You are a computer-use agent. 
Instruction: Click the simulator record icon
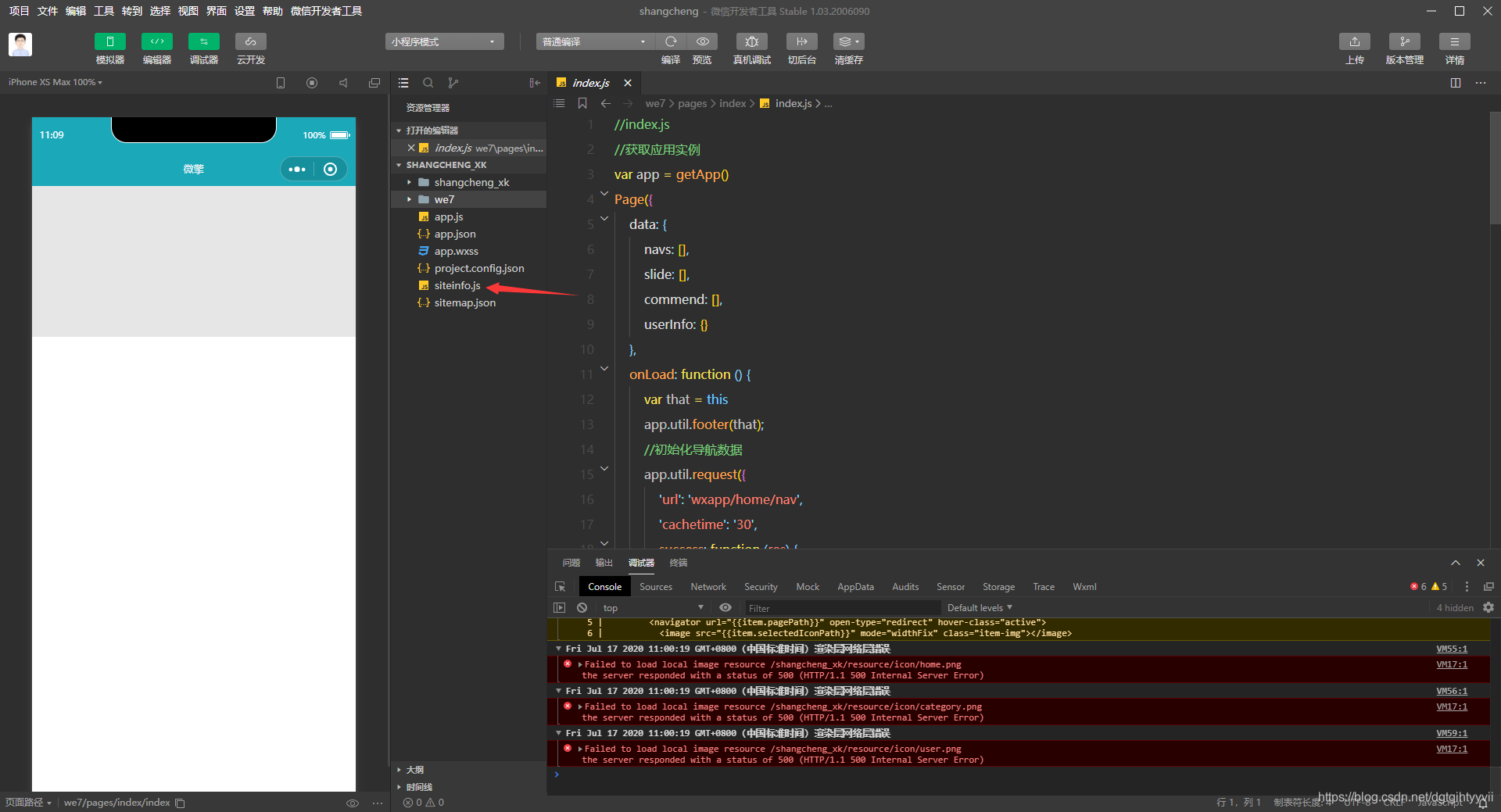[x=312, y=83]
